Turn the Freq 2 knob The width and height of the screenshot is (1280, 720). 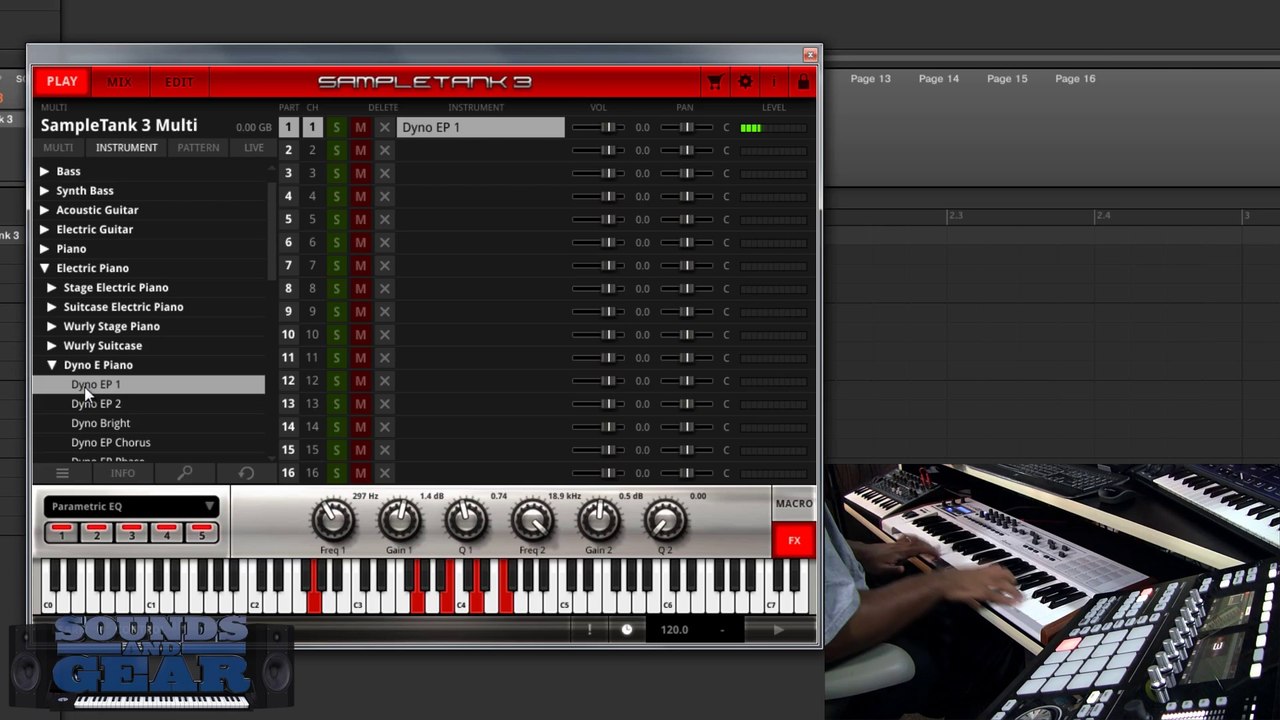(532, 519)
